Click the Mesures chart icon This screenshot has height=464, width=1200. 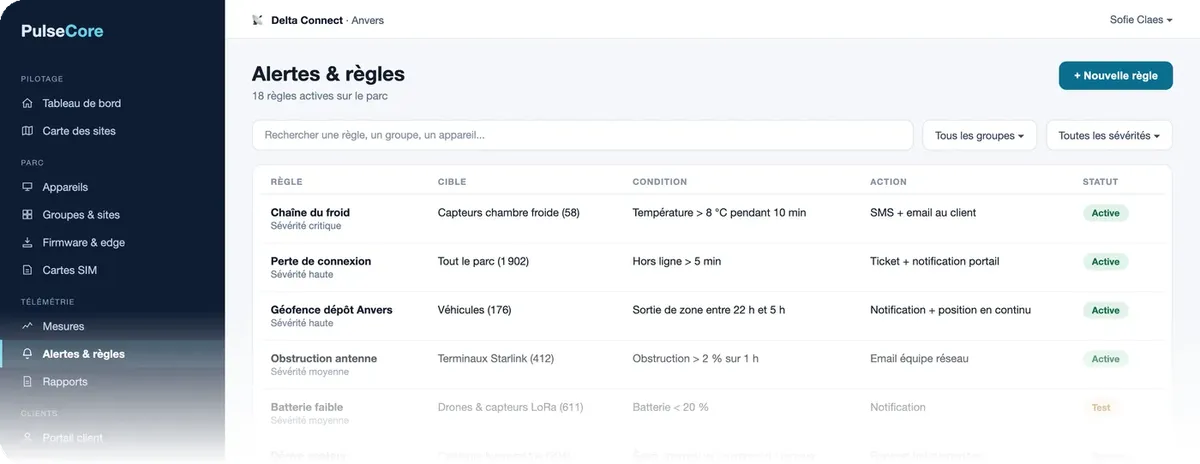(27, 326)
